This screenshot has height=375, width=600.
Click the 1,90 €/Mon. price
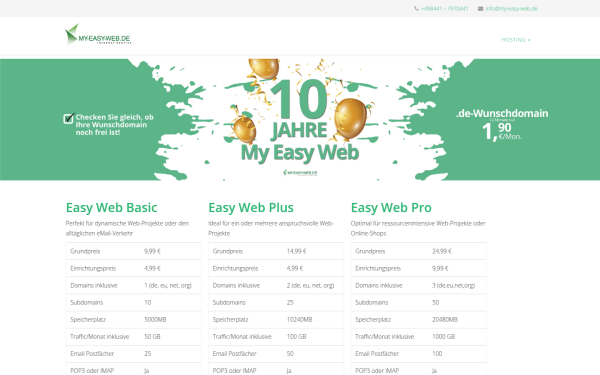502,131
